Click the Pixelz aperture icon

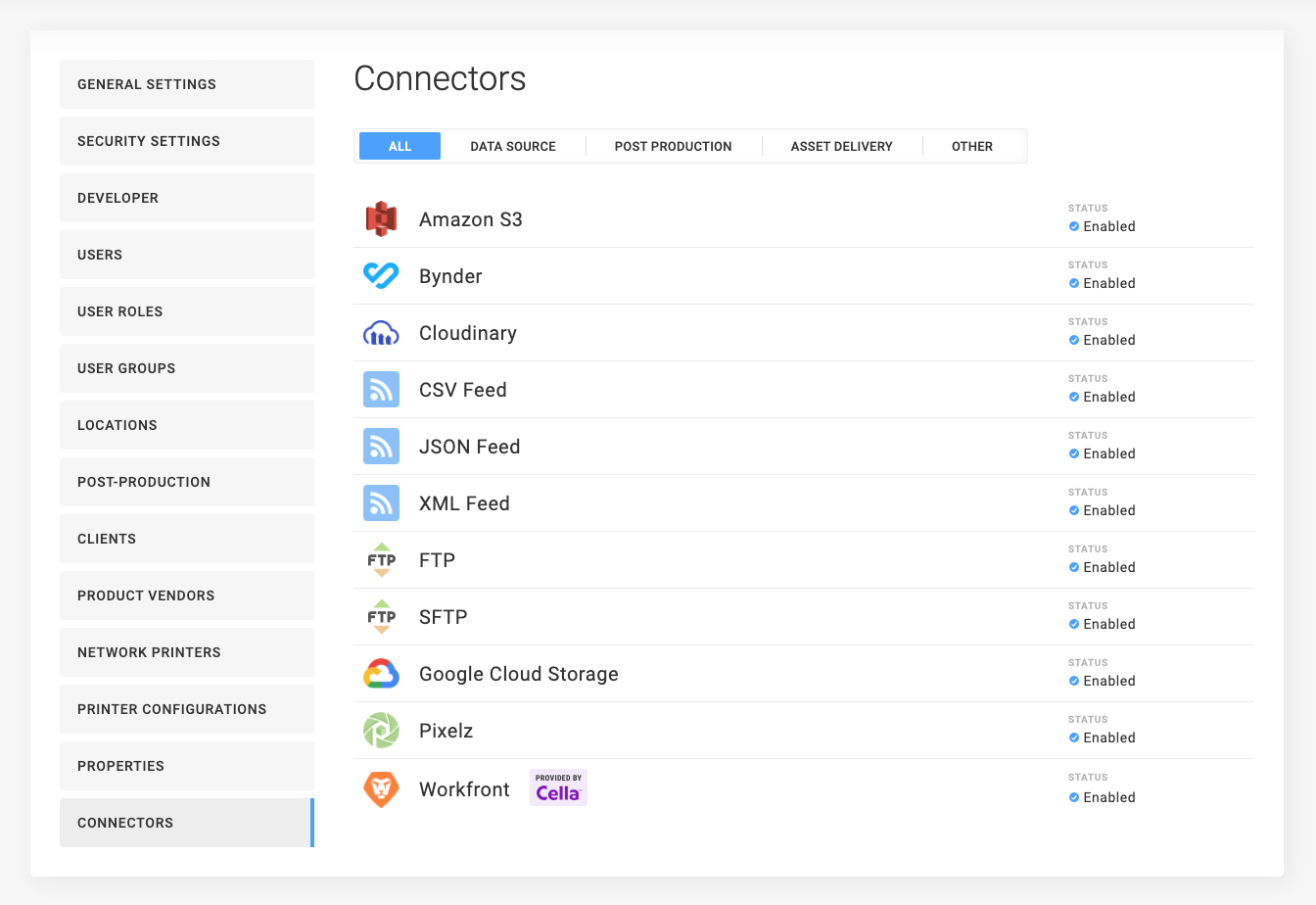coord(381,731)
